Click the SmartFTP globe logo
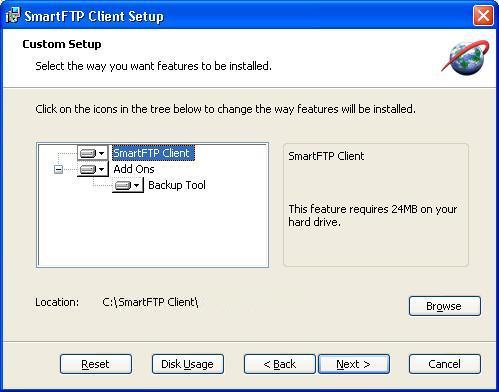Viewport: 499px width, 392px height. click(x=466, y=57)
